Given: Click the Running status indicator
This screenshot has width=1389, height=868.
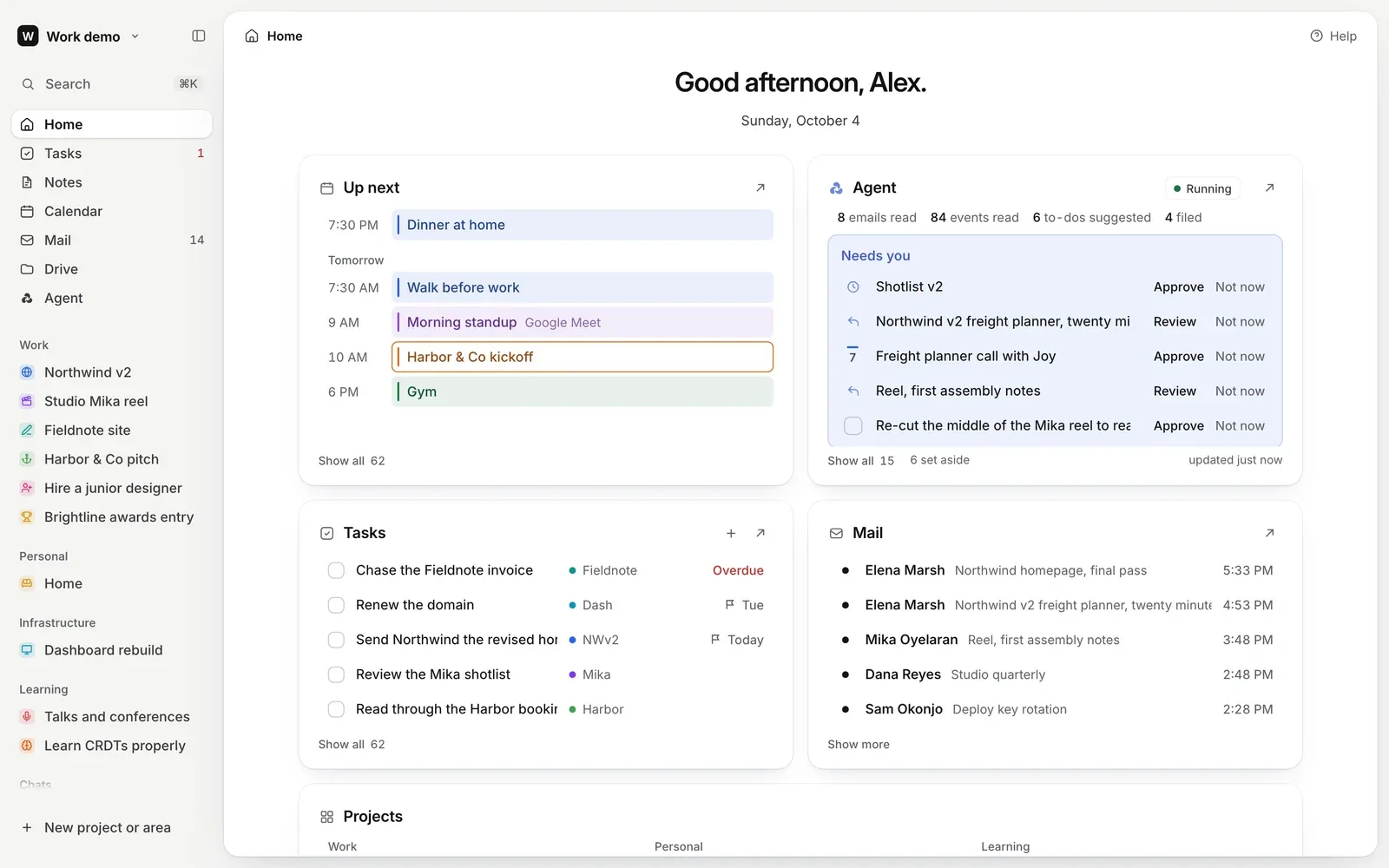Looking at the screenshot, I should (1202, 188).
